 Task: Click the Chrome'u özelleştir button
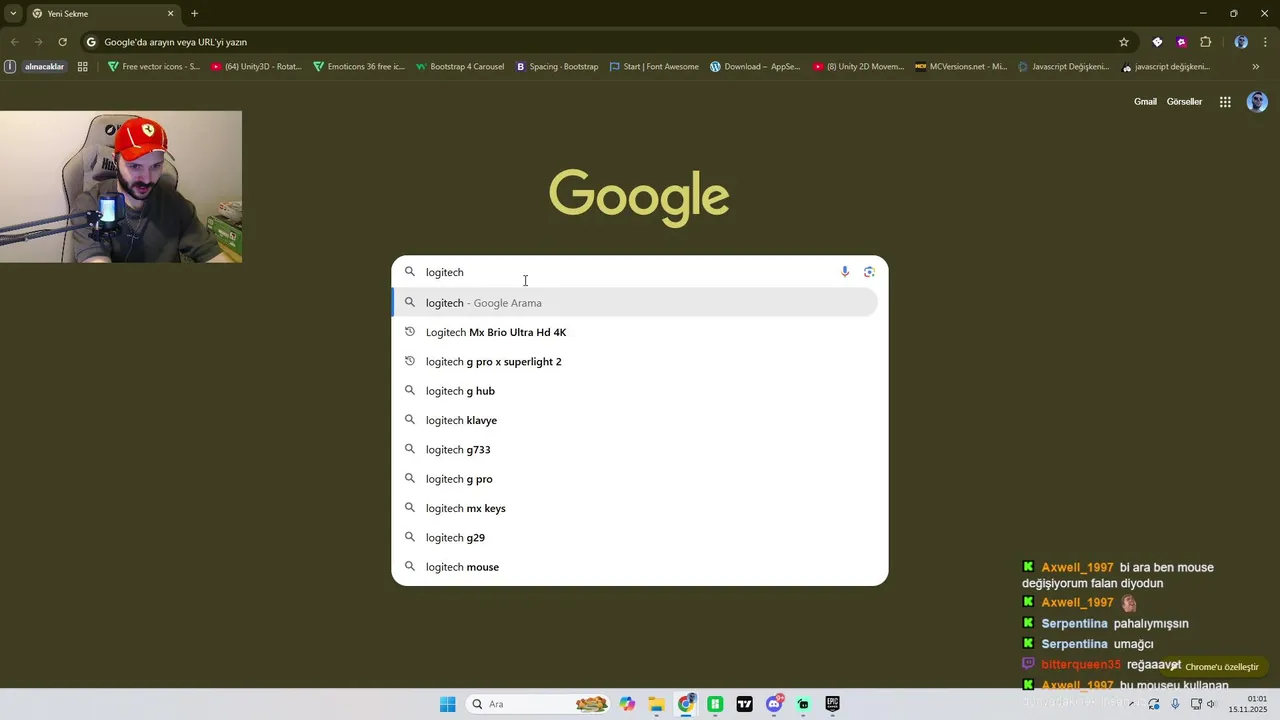point(1214,667)
